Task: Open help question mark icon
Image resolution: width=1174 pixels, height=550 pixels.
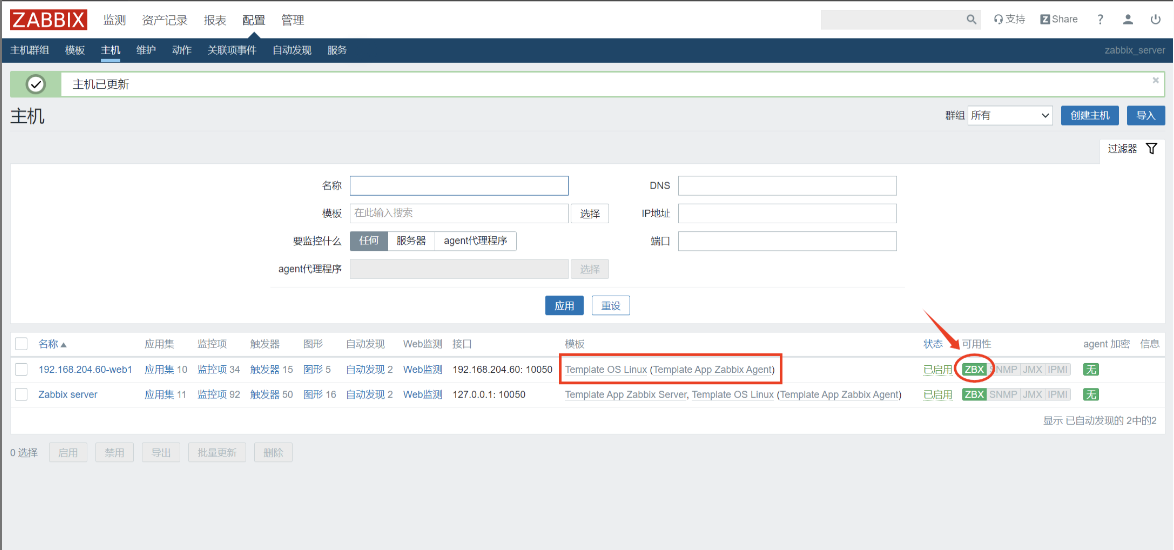Action: coord(1100,19)
